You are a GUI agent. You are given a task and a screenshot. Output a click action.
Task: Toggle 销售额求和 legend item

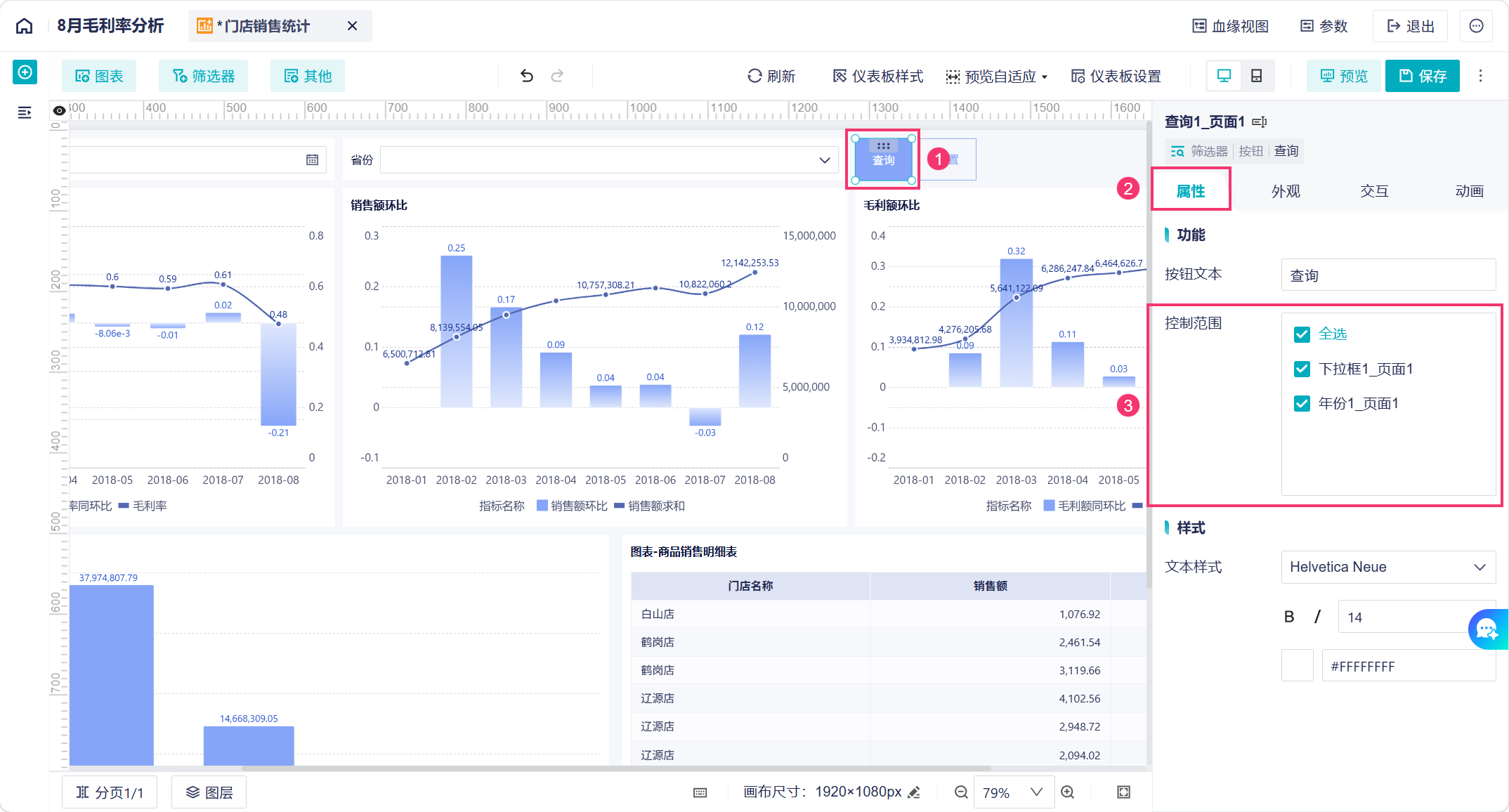[649, 506]
